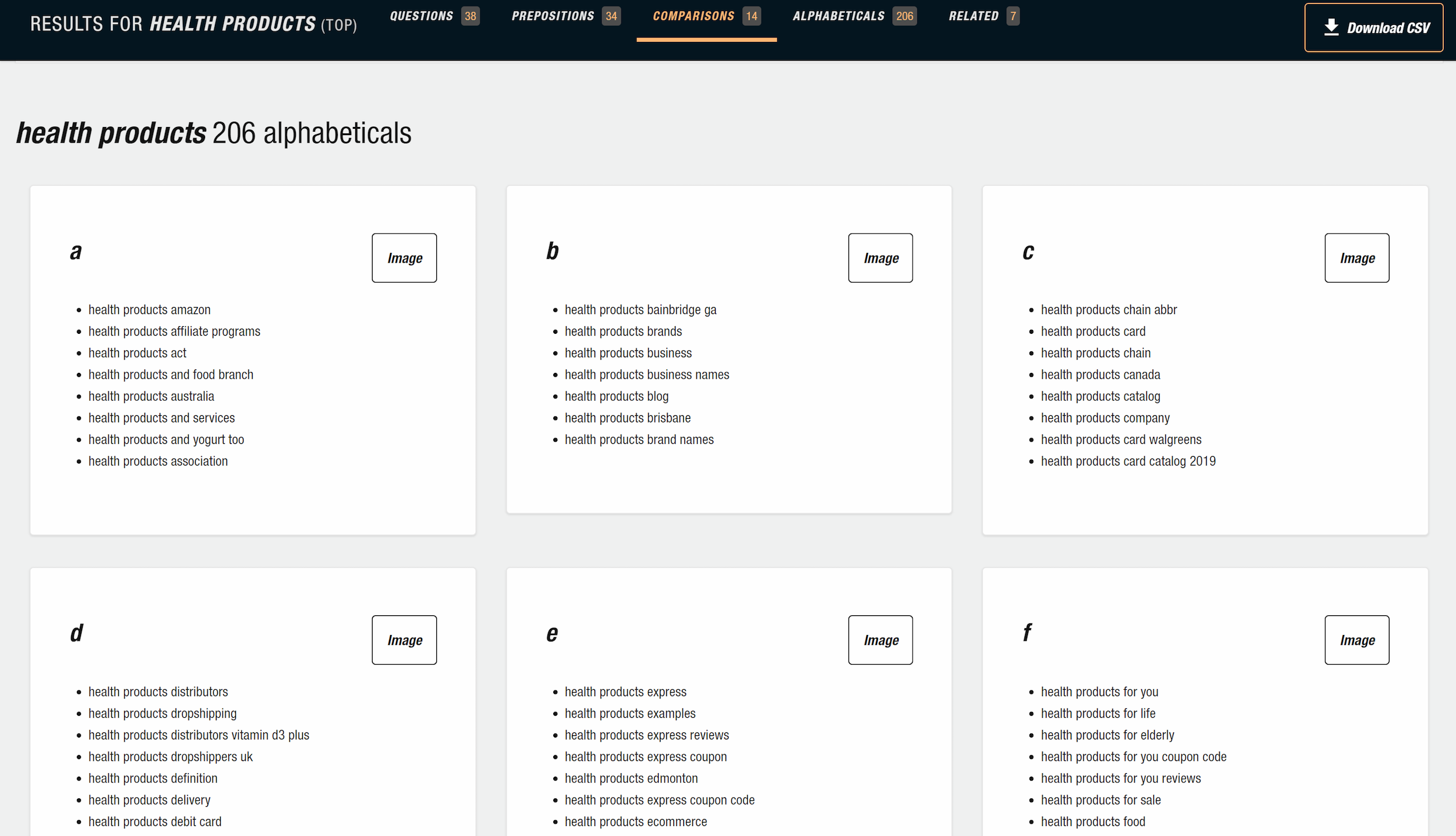Switch to the Prepositions tab
1456x836 pixels.
pos(565,16)
